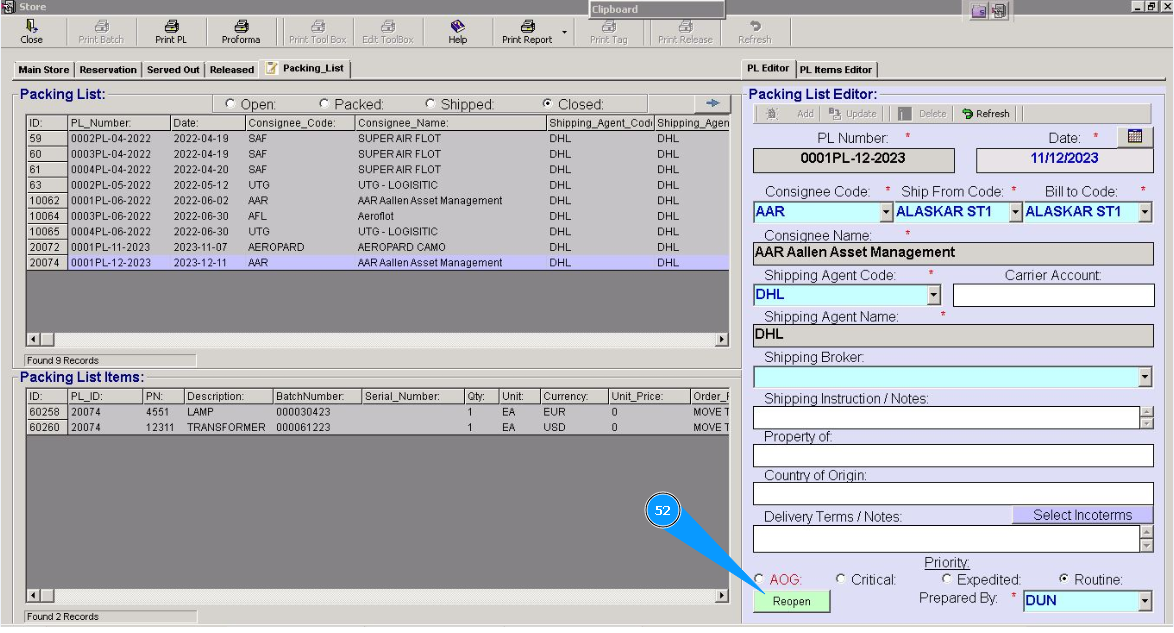Click the Close toolbar icon
Image resolution: width=1174 pixels, height=633 pixels.
[x=31, y=27]
